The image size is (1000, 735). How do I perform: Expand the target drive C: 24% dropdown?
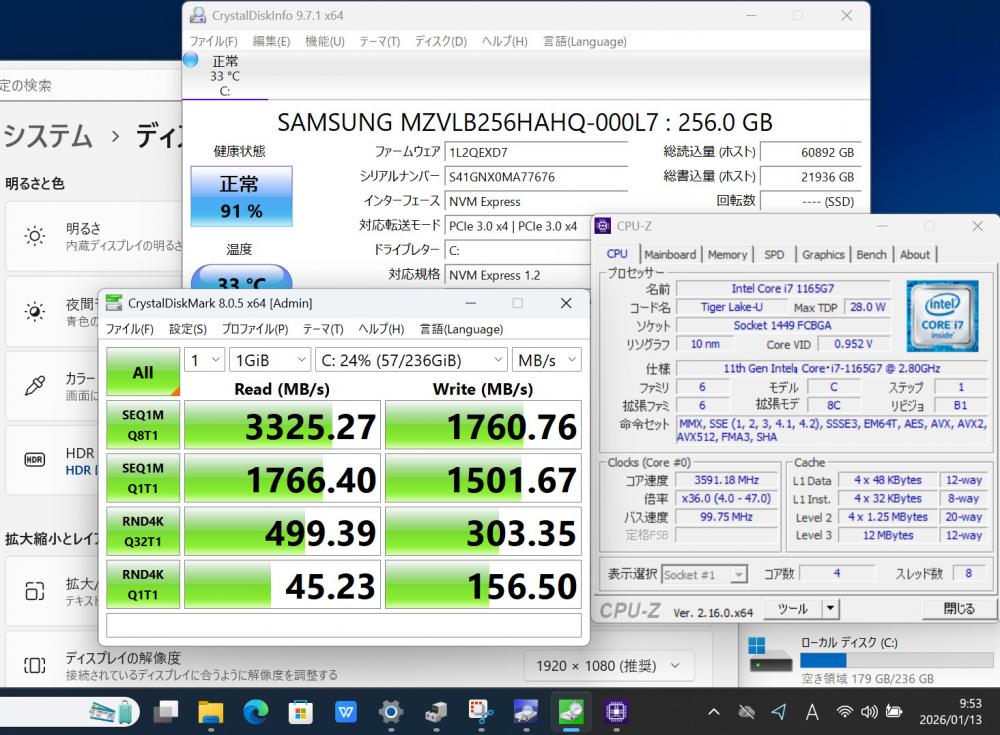tap(410, 360)
